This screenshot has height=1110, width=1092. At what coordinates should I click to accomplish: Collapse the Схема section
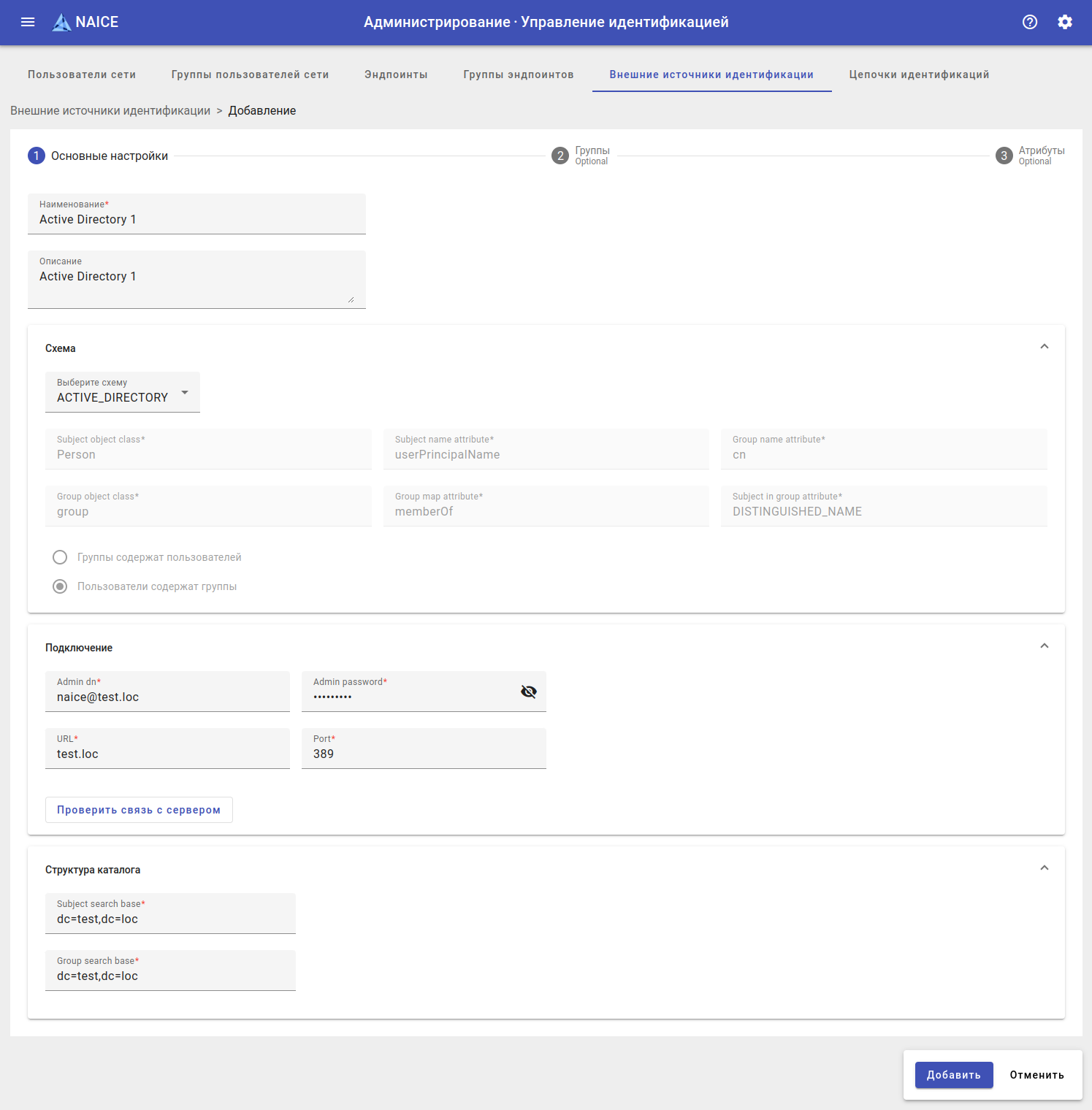[1045, 347]
